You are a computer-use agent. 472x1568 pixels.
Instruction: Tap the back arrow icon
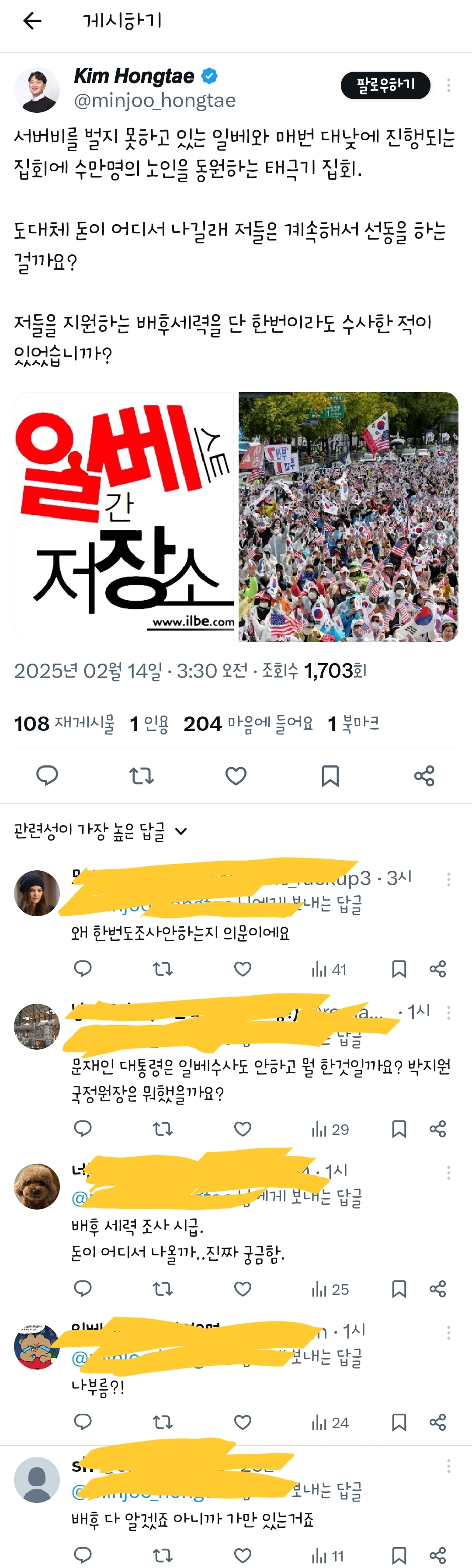pos(32,21)
